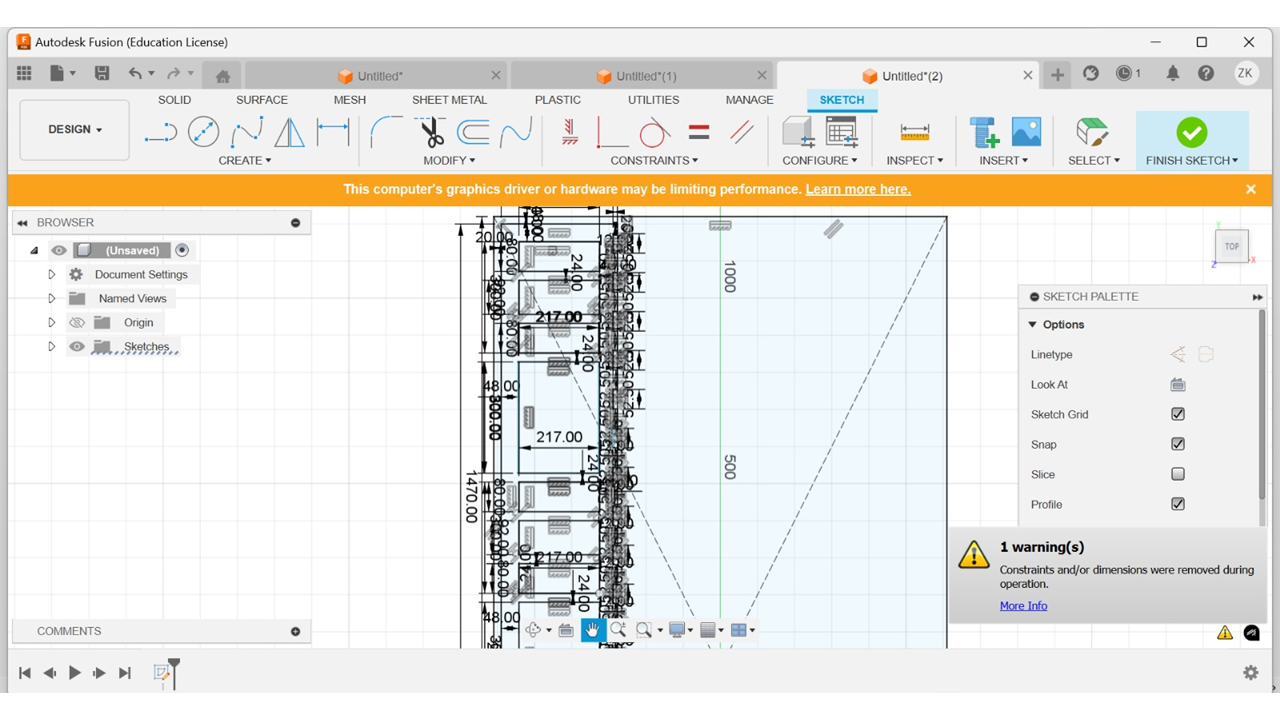Select the Sketch Dimension tool

(x=333, y=132)
